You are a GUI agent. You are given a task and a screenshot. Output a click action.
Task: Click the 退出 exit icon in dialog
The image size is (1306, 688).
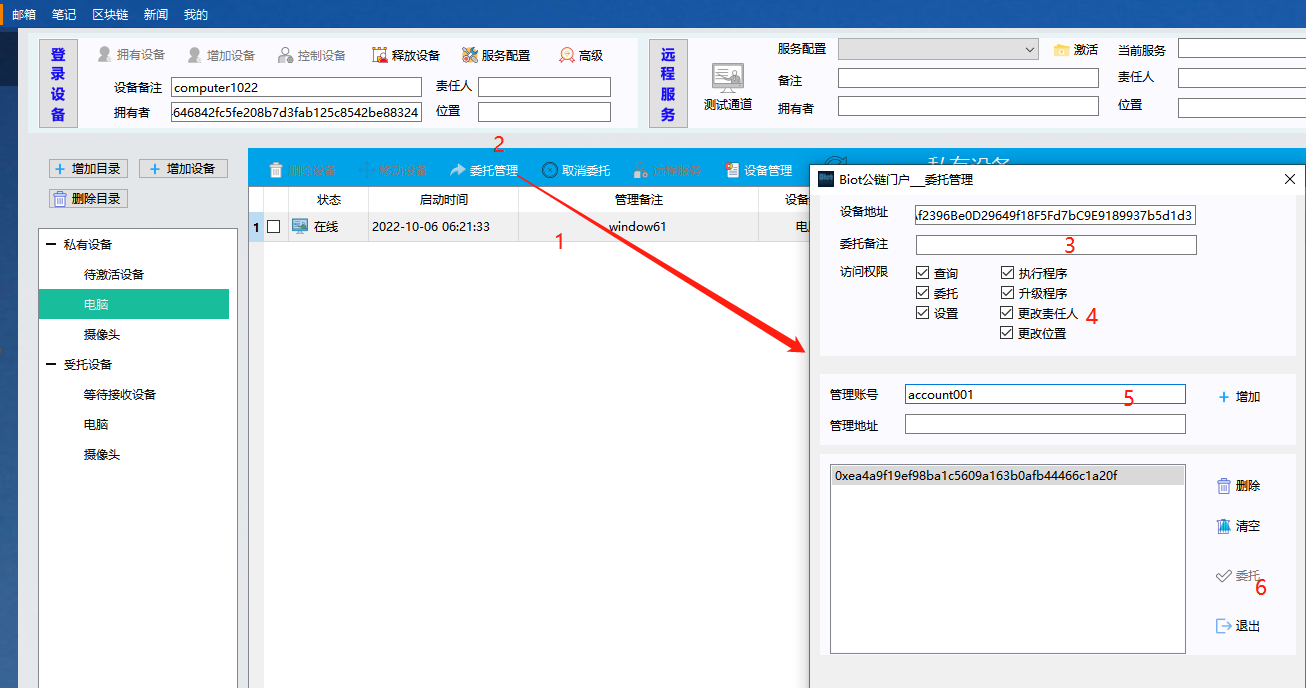1224,626
